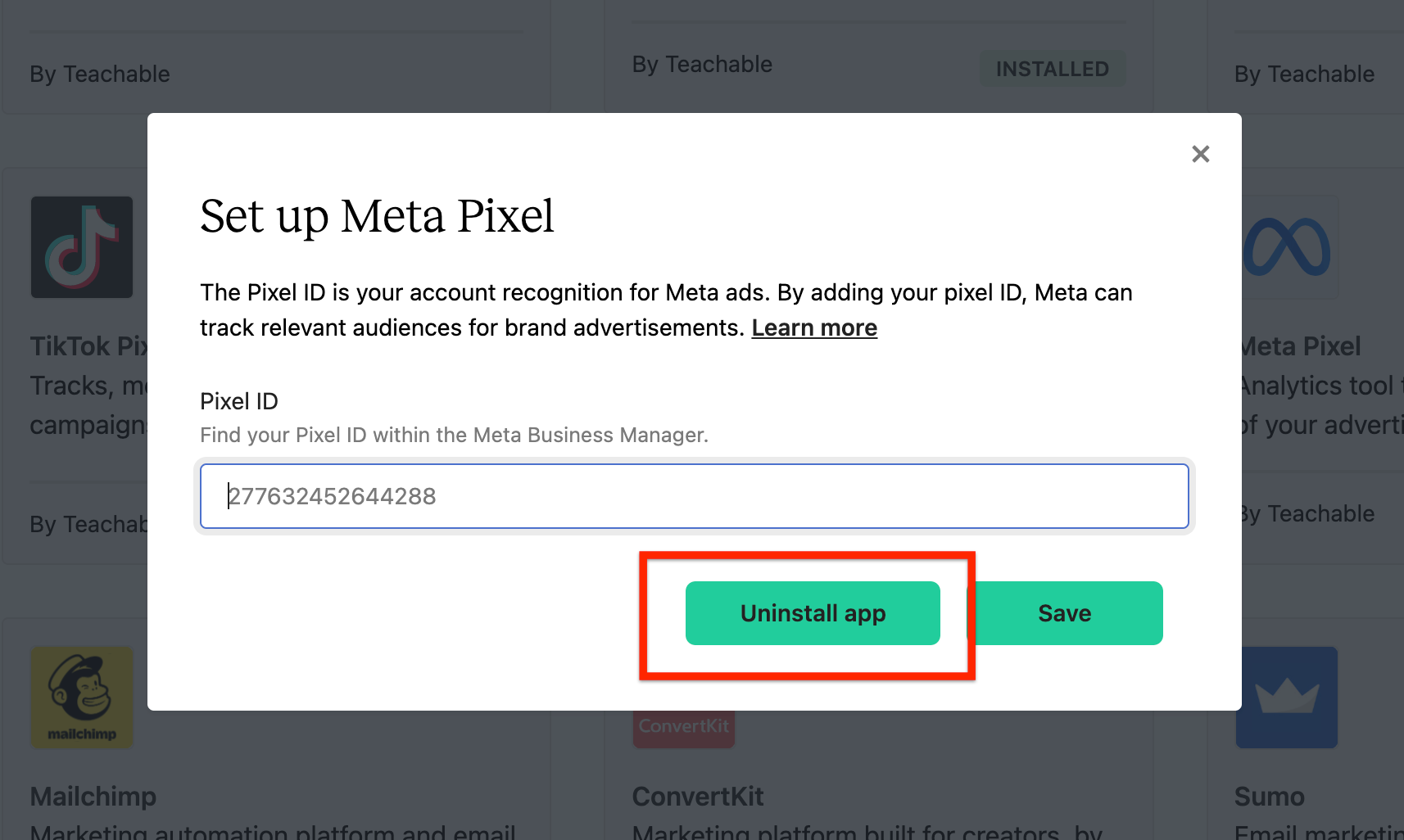Screen dimensions: 1404x840
Task: Open the TikTok Pixel card title
Action: [89, 346]
